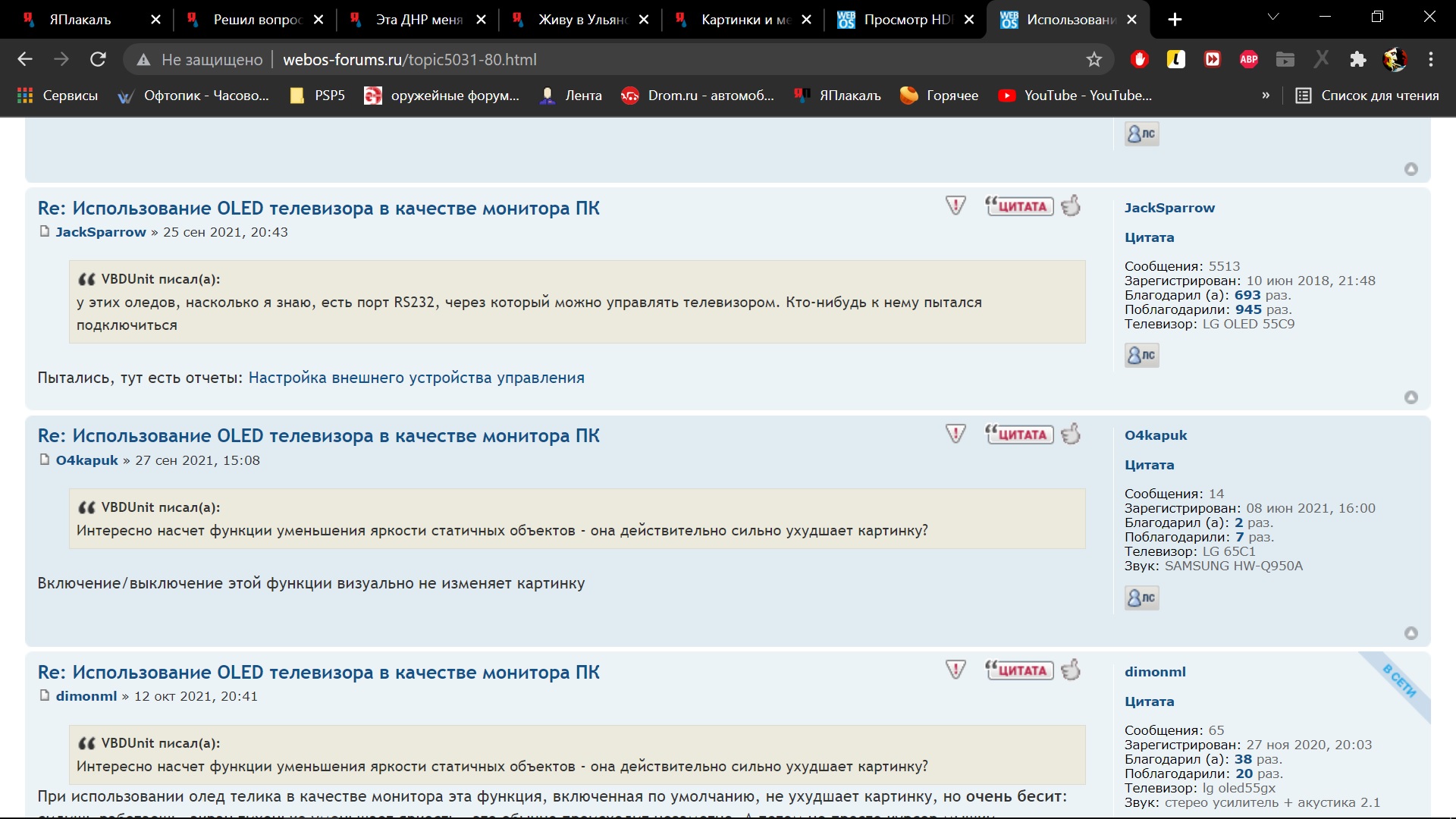Click the report-post icon on JackSparrow's post
This screenshot has width=1456, height=819.
point(955,206)
